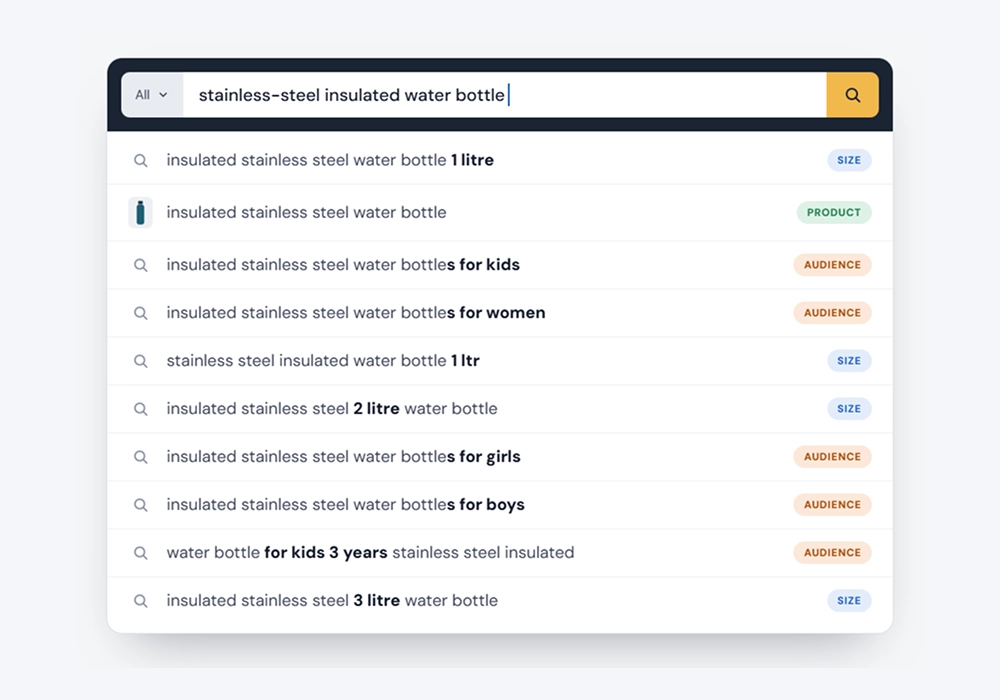Click inside the search text field
The width and height of the screenshot is (1000, 700).
click(504, 95)
